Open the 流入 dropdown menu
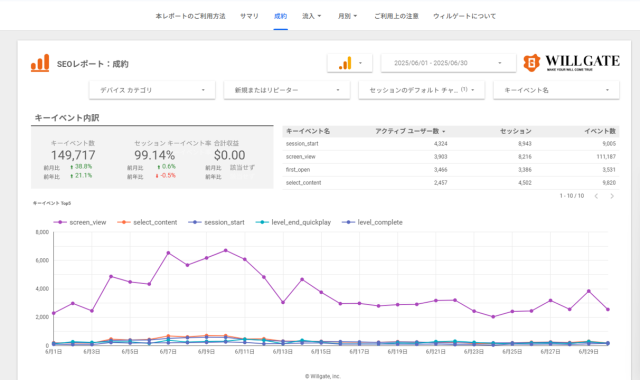 (x=311, y=16)
